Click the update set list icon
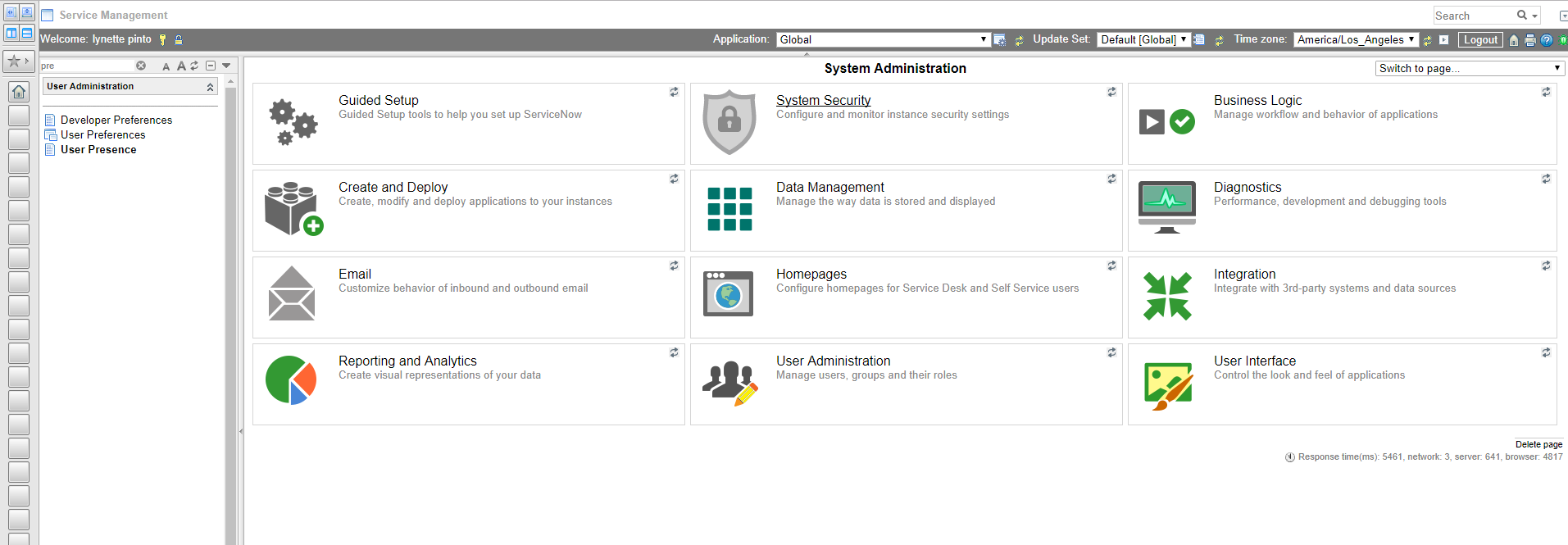The height and width of the screenshot is (545, 1568). point(1198,39)
